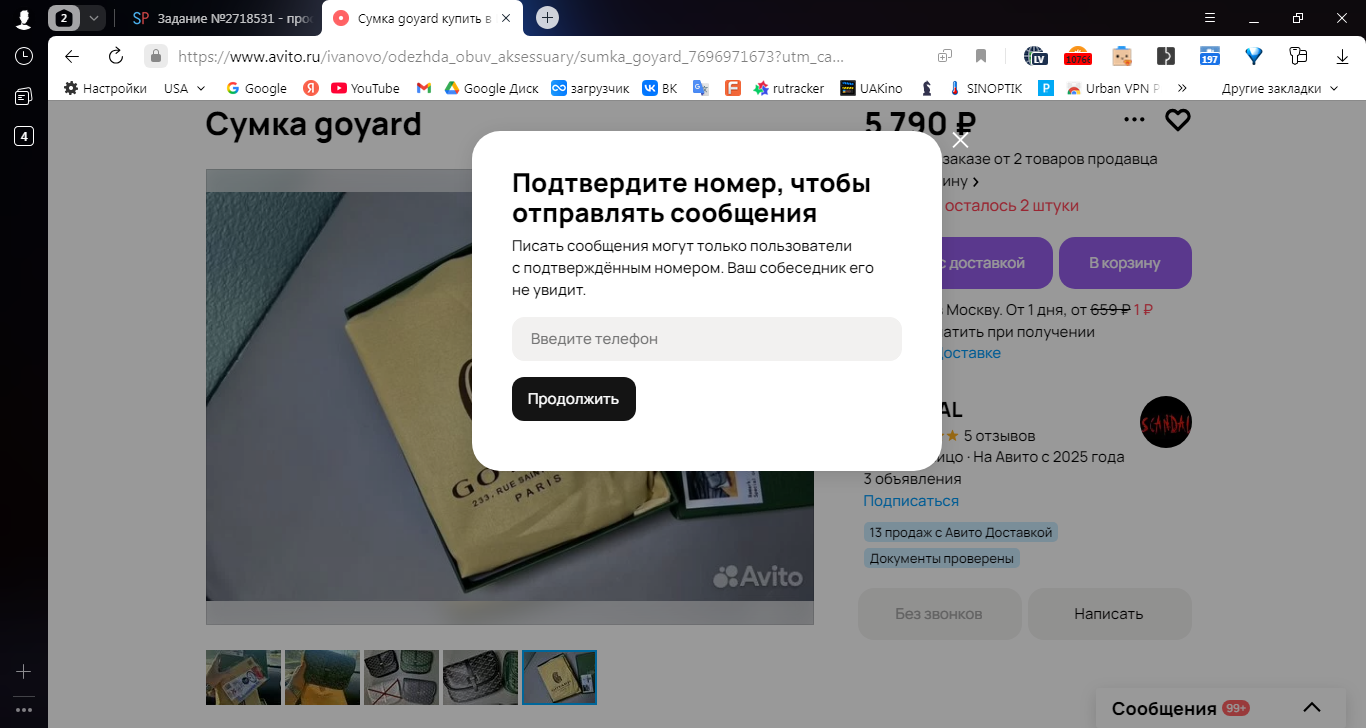Close the 'Сумка goyard' tab
The width and height of the screenshot is (1366, 728).
click(x=505, y=18)
